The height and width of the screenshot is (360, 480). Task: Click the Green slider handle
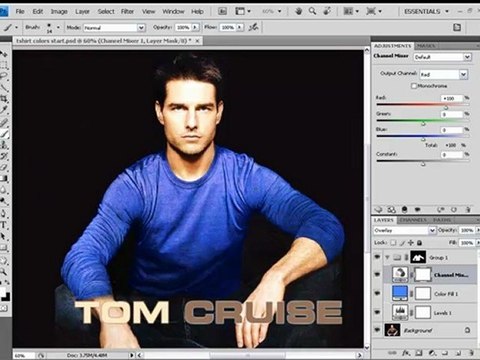click(423, 124)
